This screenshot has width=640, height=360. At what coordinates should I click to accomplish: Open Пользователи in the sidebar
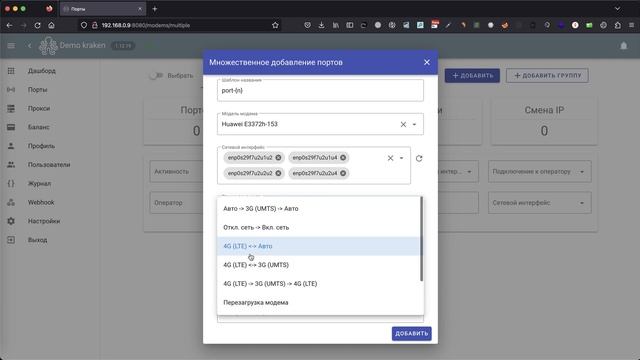pyautogui.click(x=50, y=165)
